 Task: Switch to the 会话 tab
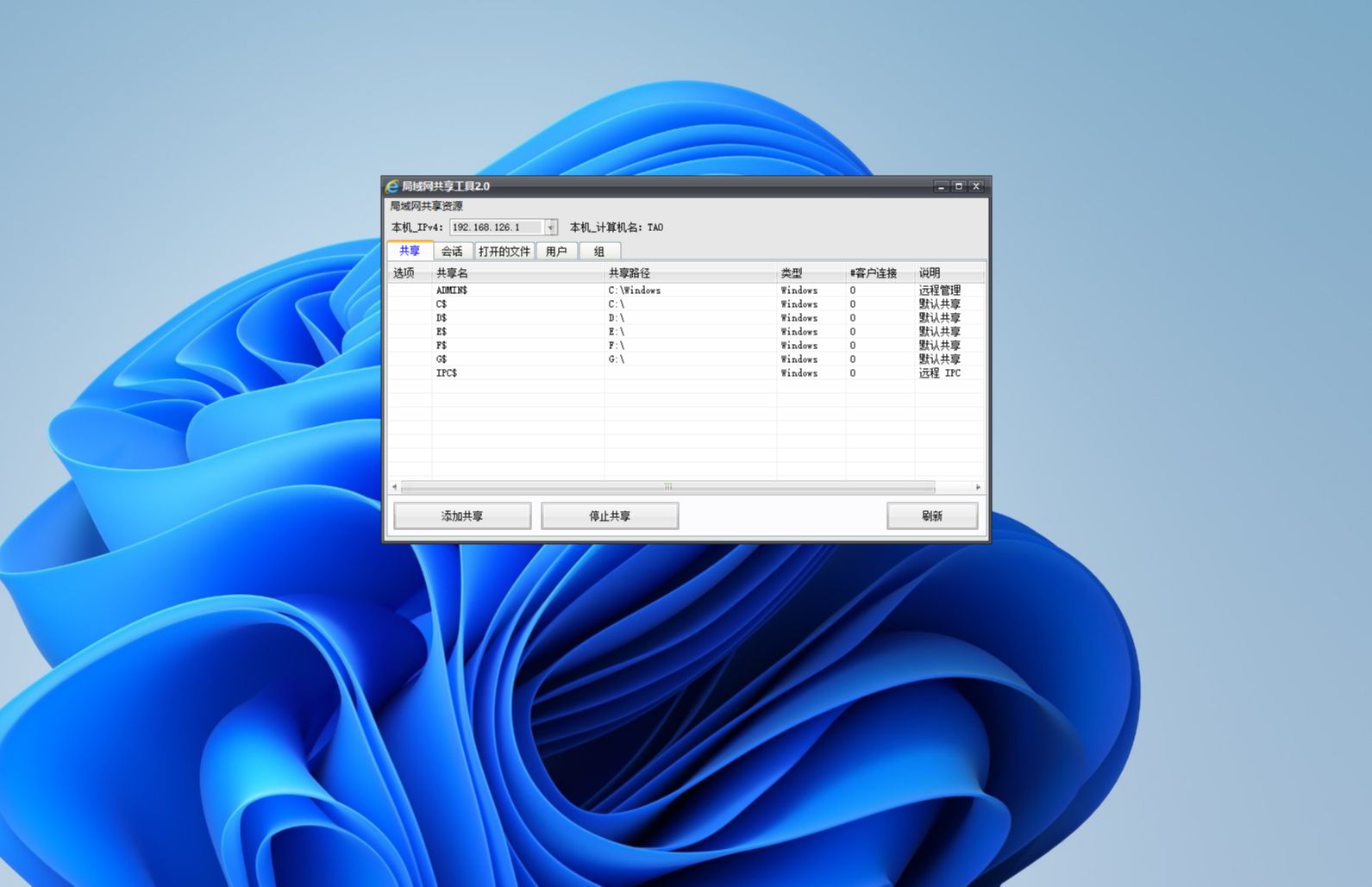pos(452,252)
